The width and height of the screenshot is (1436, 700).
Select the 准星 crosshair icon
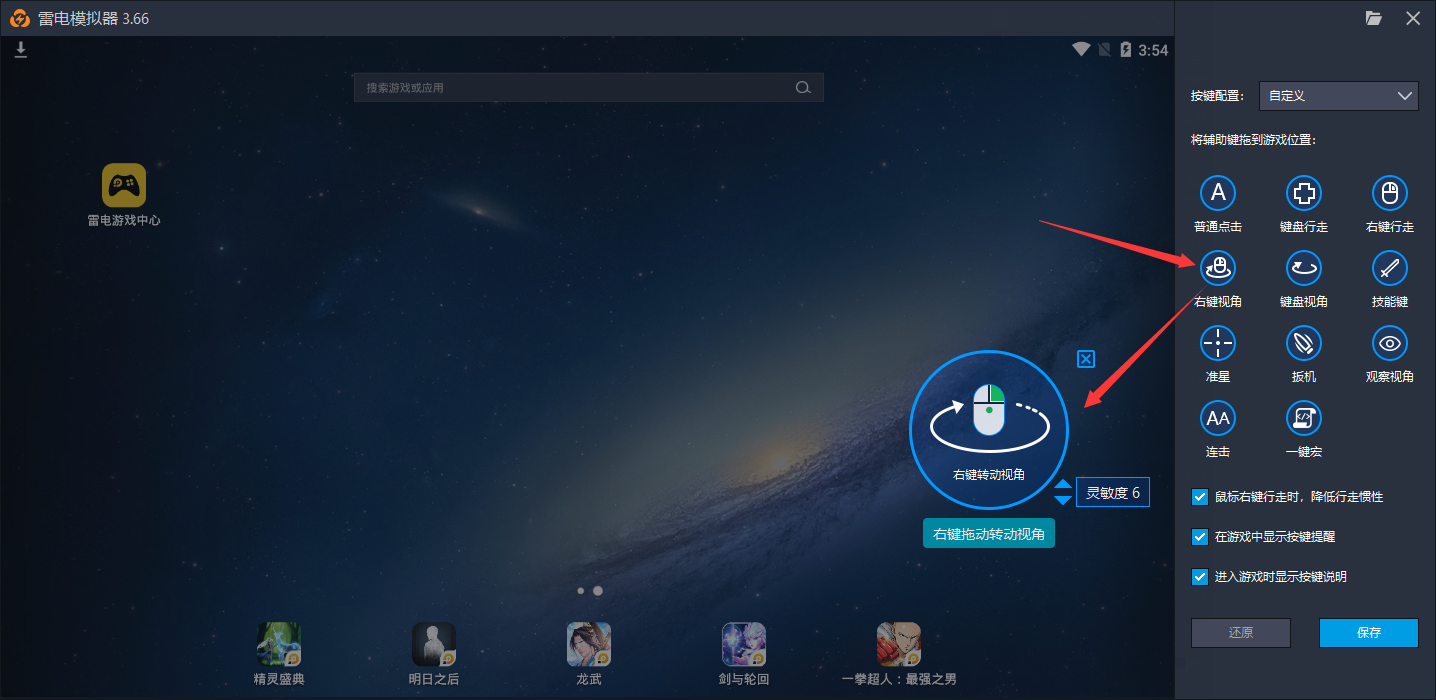(1217, 343)
